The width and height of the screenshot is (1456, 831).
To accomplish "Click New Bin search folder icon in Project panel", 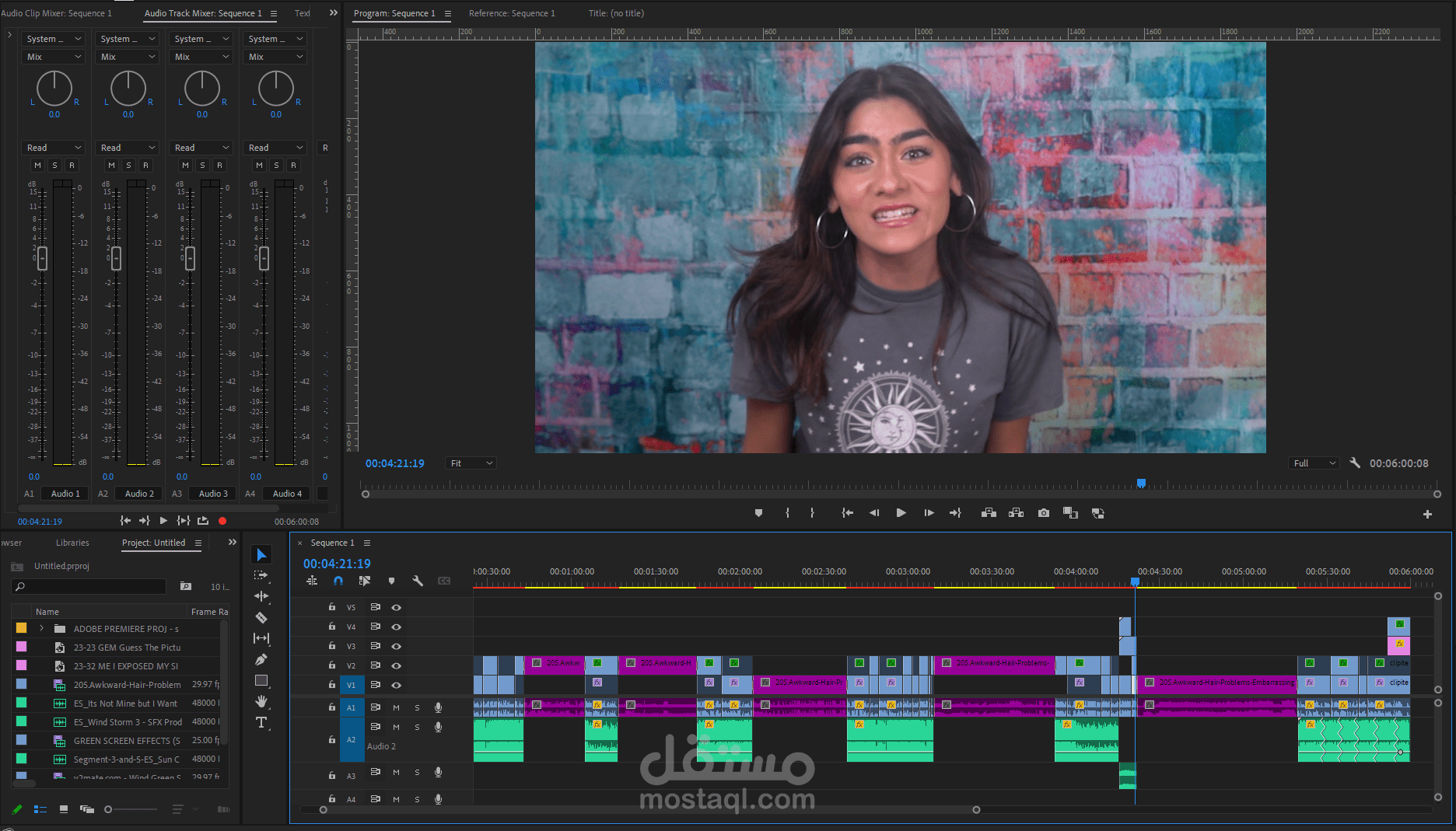I will 186,586.
